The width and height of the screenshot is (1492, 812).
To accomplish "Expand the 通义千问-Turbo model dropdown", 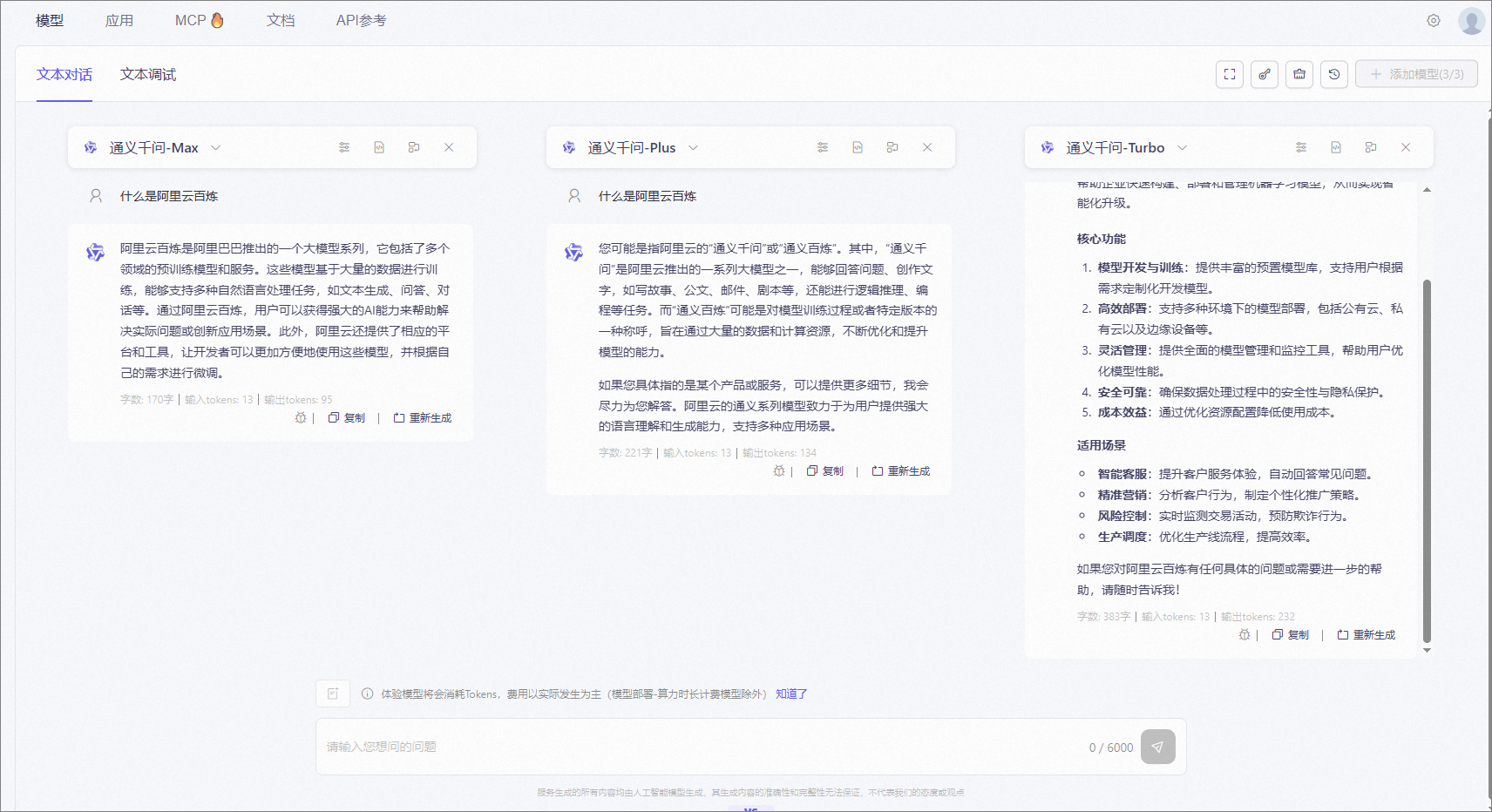I will point(1182,148).
